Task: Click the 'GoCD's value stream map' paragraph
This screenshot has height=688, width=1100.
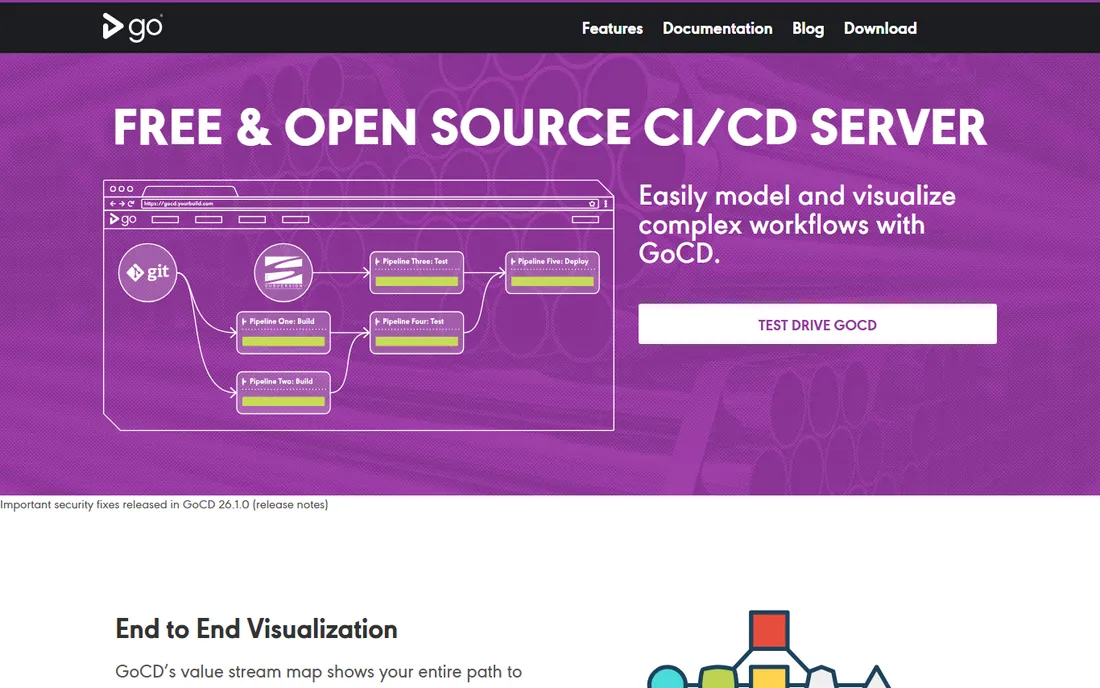Action: pyautogui.click(x=318, y=672)
